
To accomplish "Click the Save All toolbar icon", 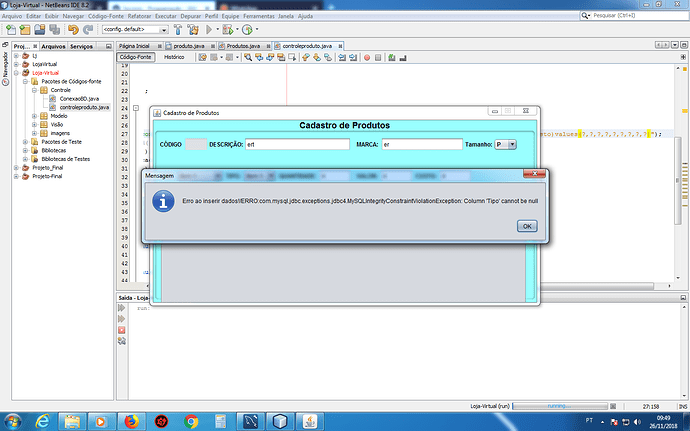I will pos(55,29).
